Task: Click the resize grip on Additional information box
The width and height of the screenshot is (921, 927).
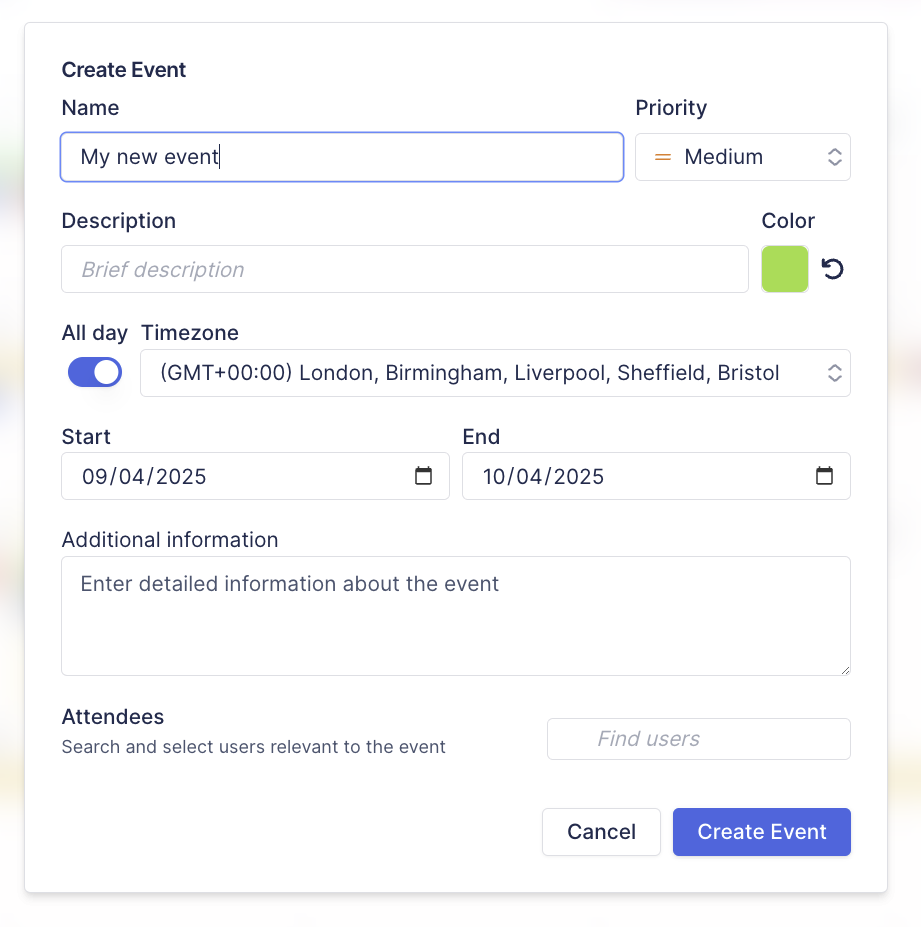Action: click(x=845, y=670)
